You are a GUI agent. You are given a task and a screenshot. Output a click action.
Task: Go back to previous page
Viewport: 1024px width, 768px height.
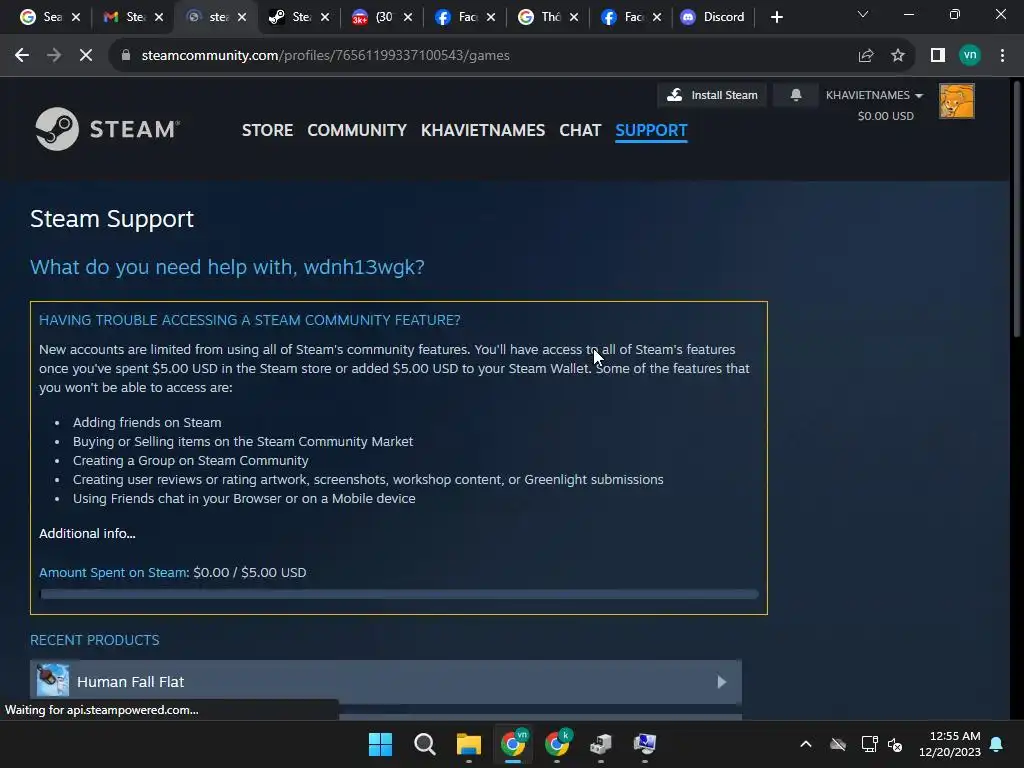(22, 56)
